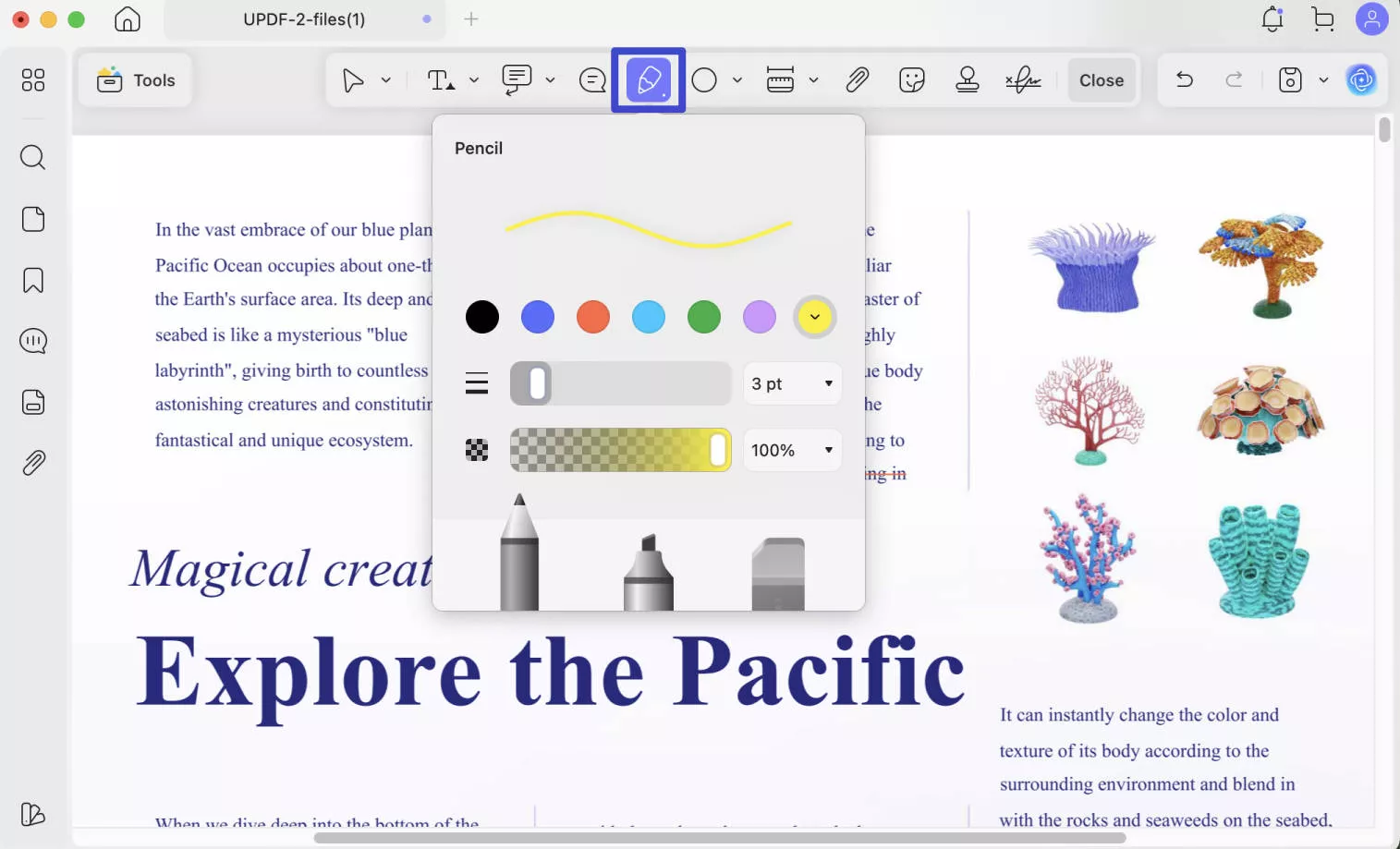Viewport: 1400px width, 849px height.
Task: Click the opacity slider handle
Action: click(718, 450)
